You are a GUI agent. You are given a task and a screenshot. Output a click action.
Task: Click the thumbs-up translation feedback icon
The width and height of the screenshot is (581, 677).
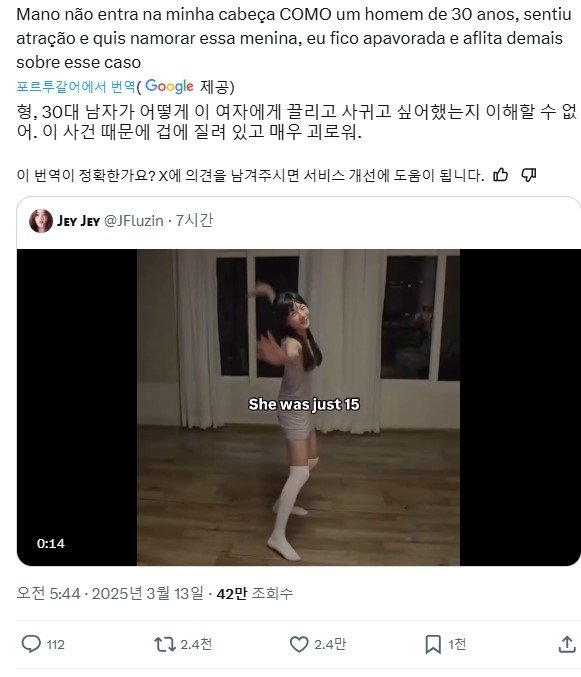click(x=501, y=175)
